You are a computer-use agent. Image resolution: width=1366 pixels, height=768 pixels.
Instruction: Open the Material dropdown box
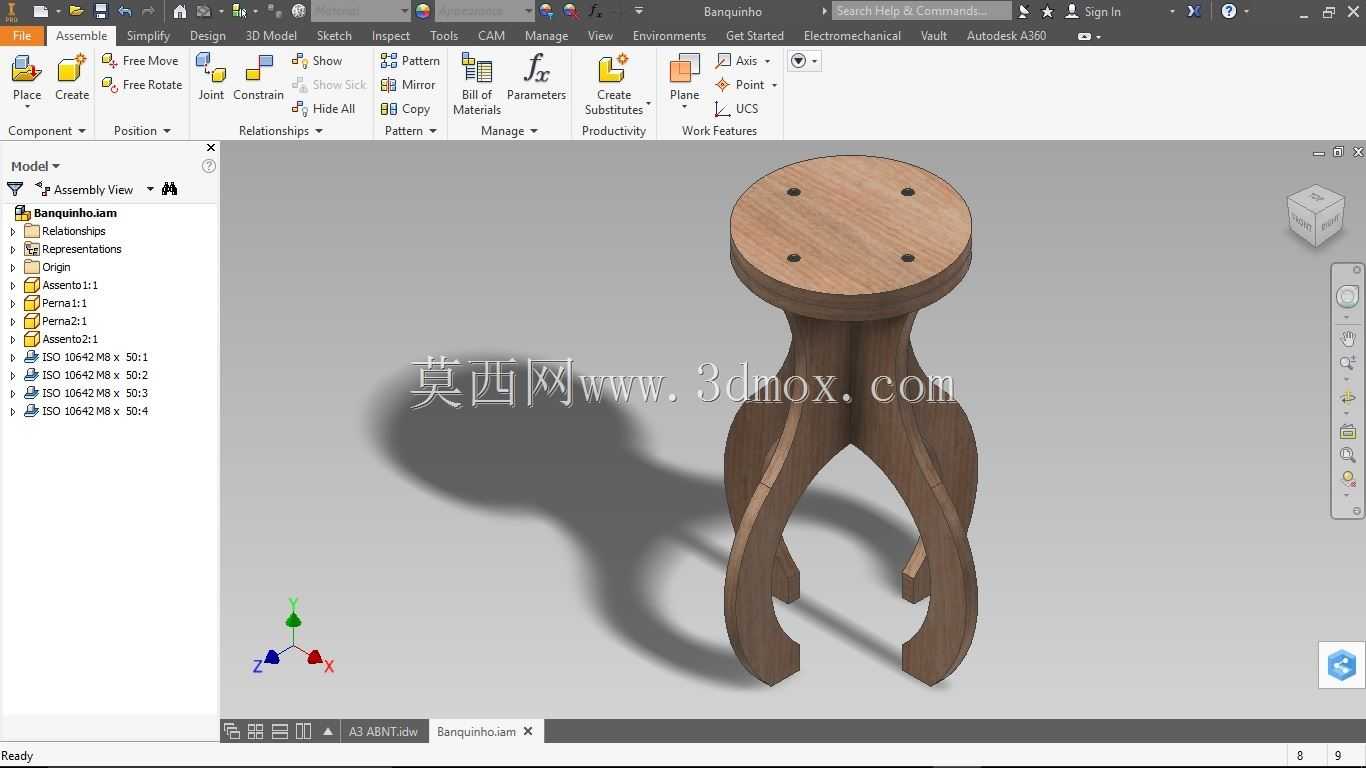point(361,11)
